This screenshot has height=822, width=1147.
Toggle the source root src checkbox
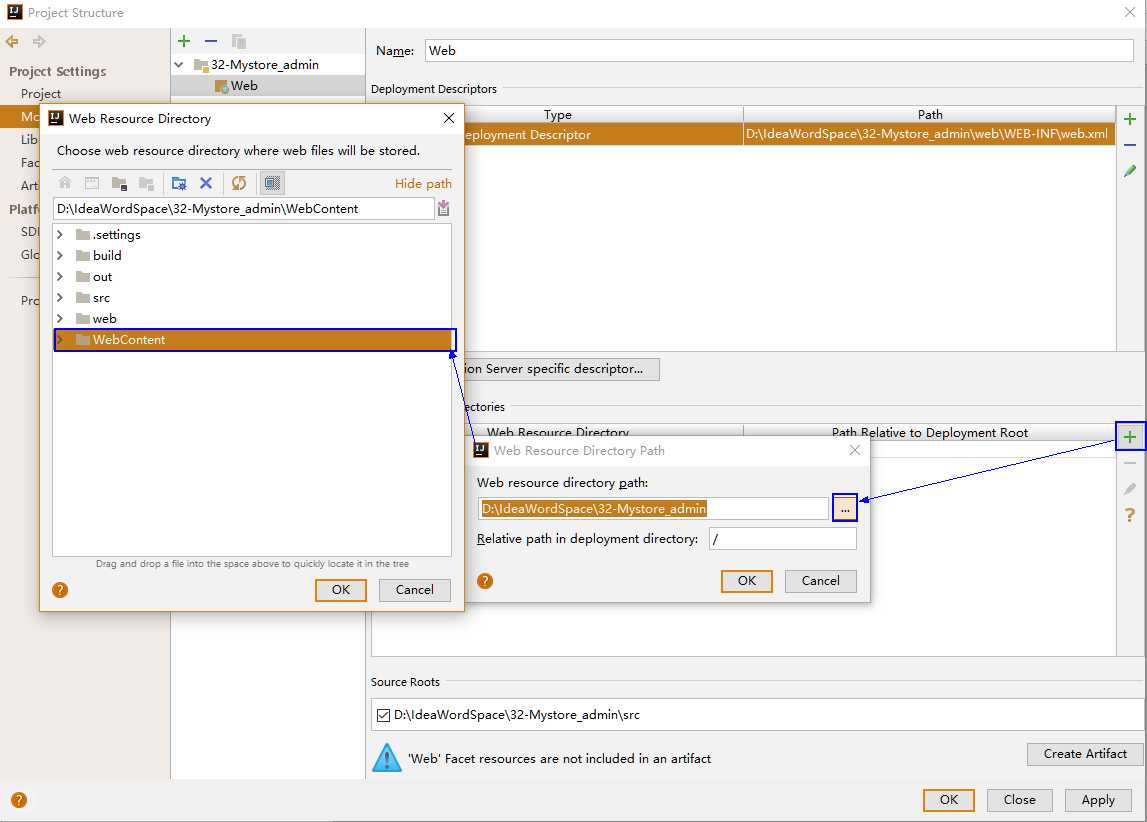coord(383,715)
